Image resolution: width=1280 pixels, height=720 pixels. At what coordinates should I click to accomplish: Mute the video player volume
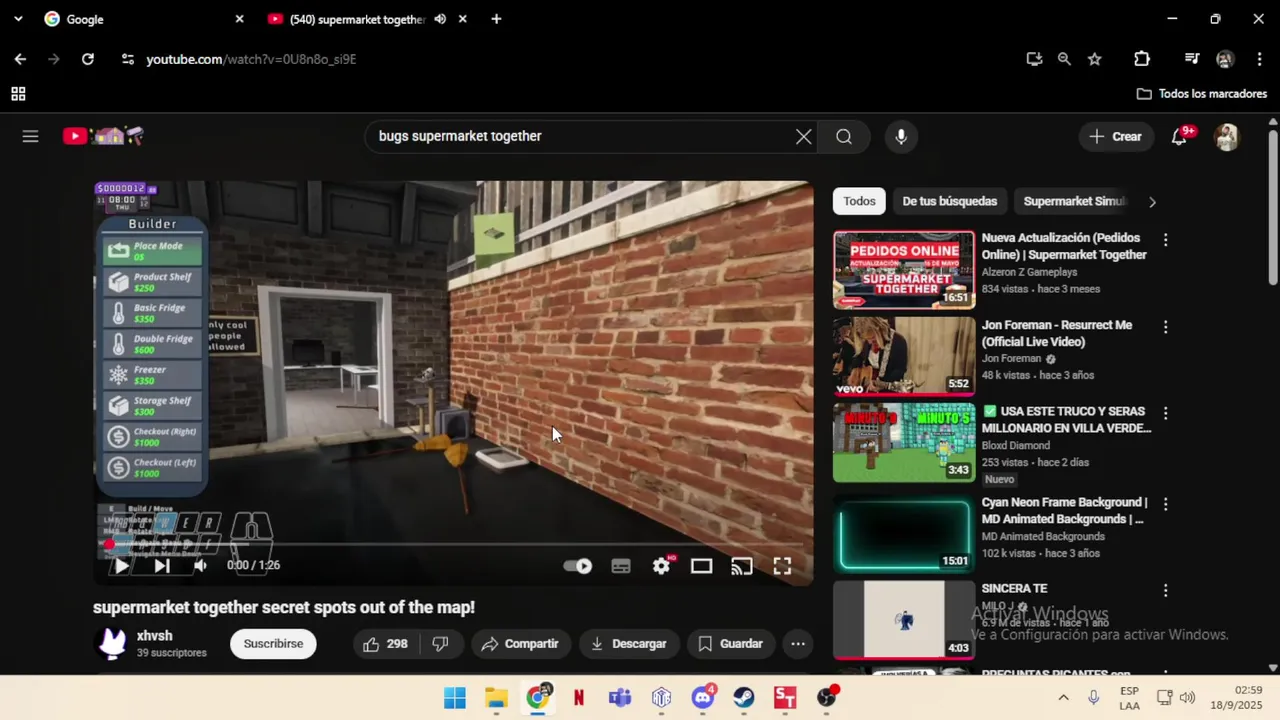tap(200, 565)
